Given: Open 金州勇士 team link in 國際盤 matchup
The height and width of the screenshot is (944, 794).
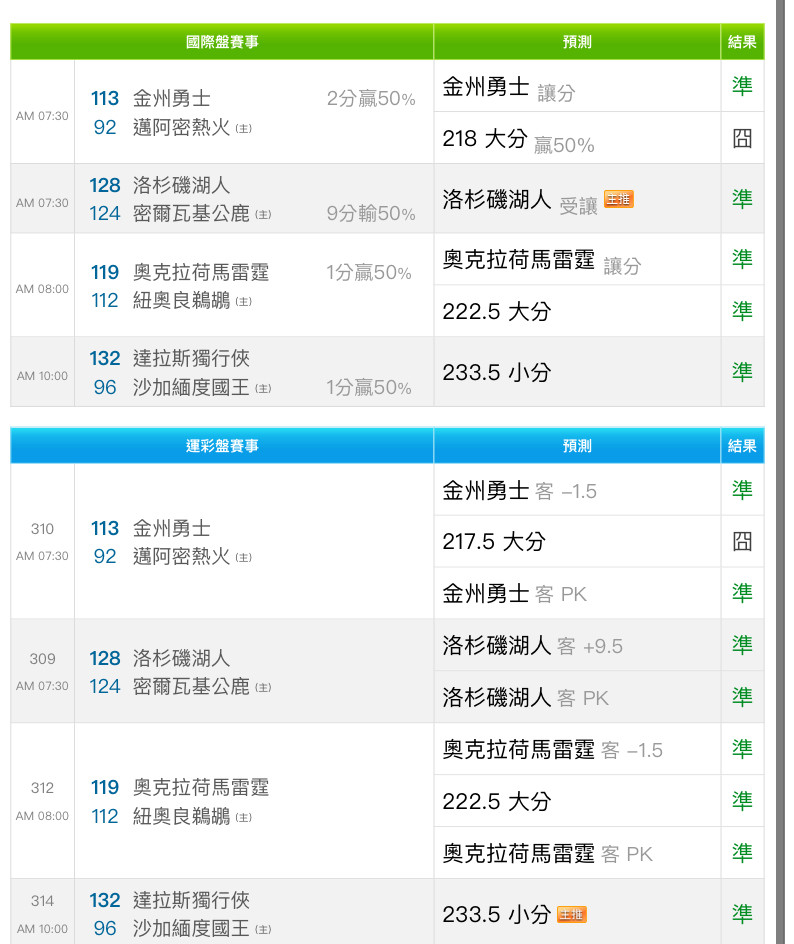Looking at the screenshot, I should [171, 99].
